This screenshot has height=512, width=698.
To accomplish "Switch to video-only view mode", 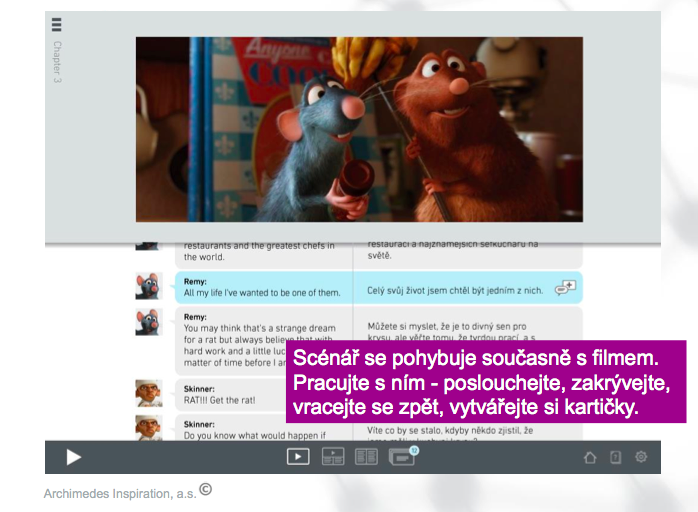I will [298, 457].
